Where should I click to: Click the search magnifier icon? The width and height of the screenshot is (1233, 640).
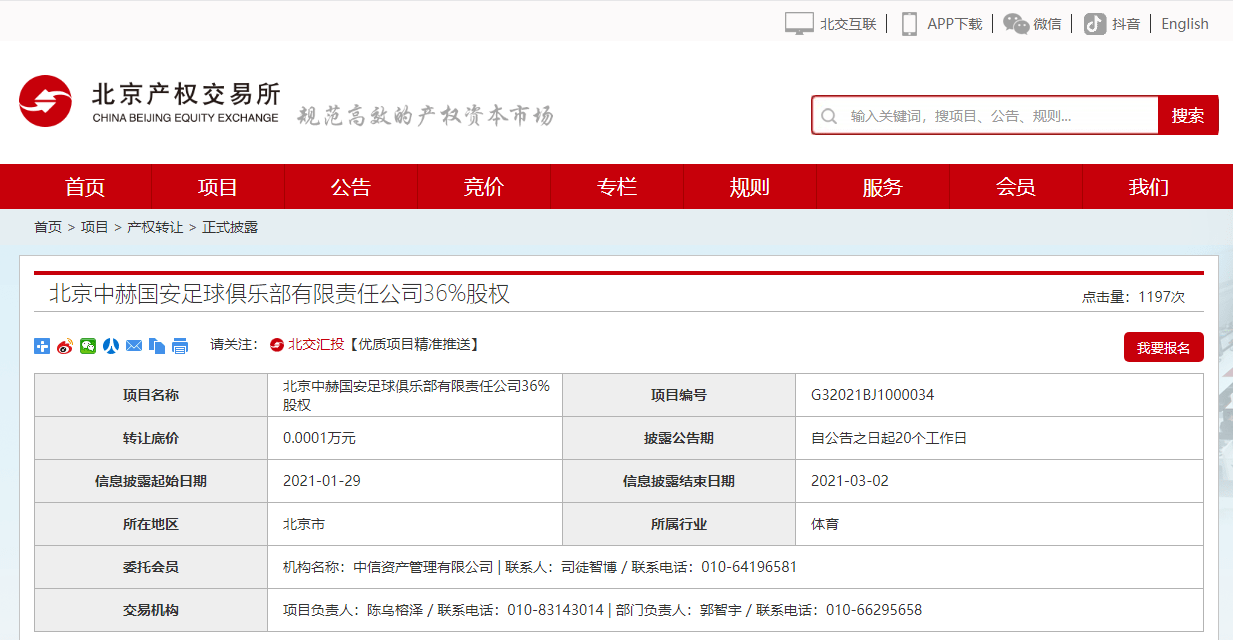pyautogui.click(x=828, y=116)
